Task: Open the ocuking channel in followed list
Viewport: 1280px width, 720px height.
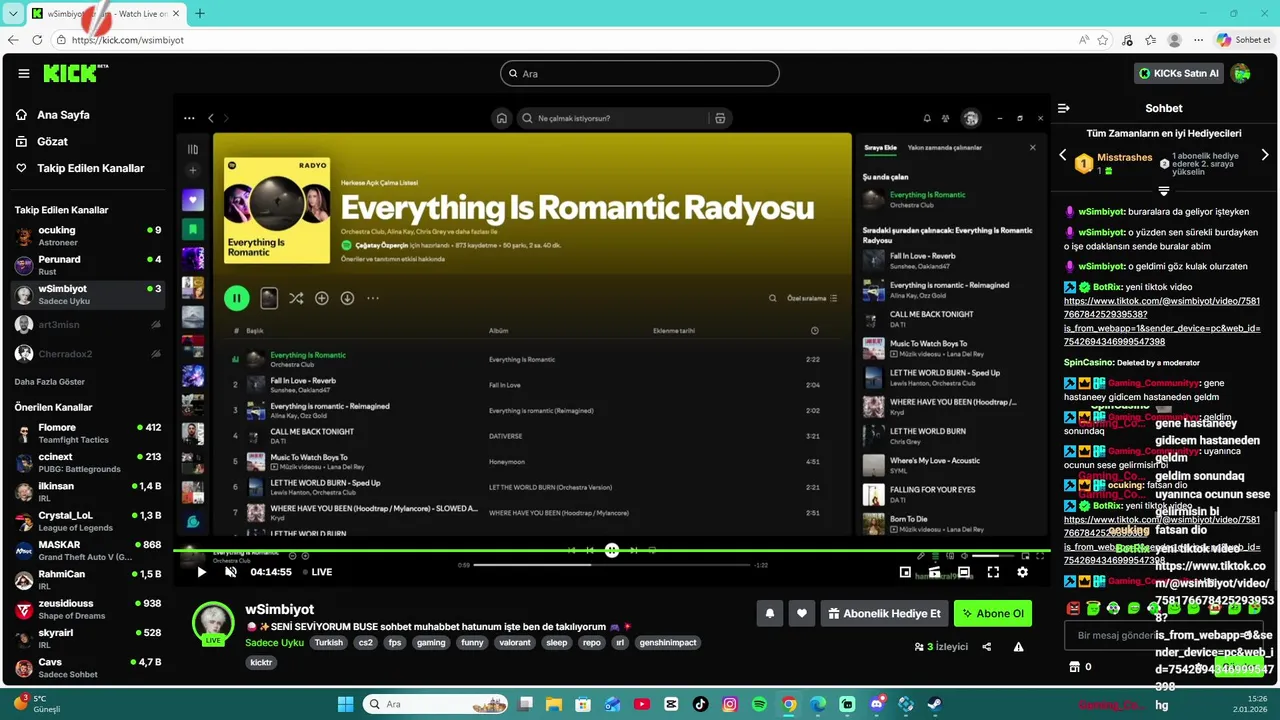Action: 88,236
